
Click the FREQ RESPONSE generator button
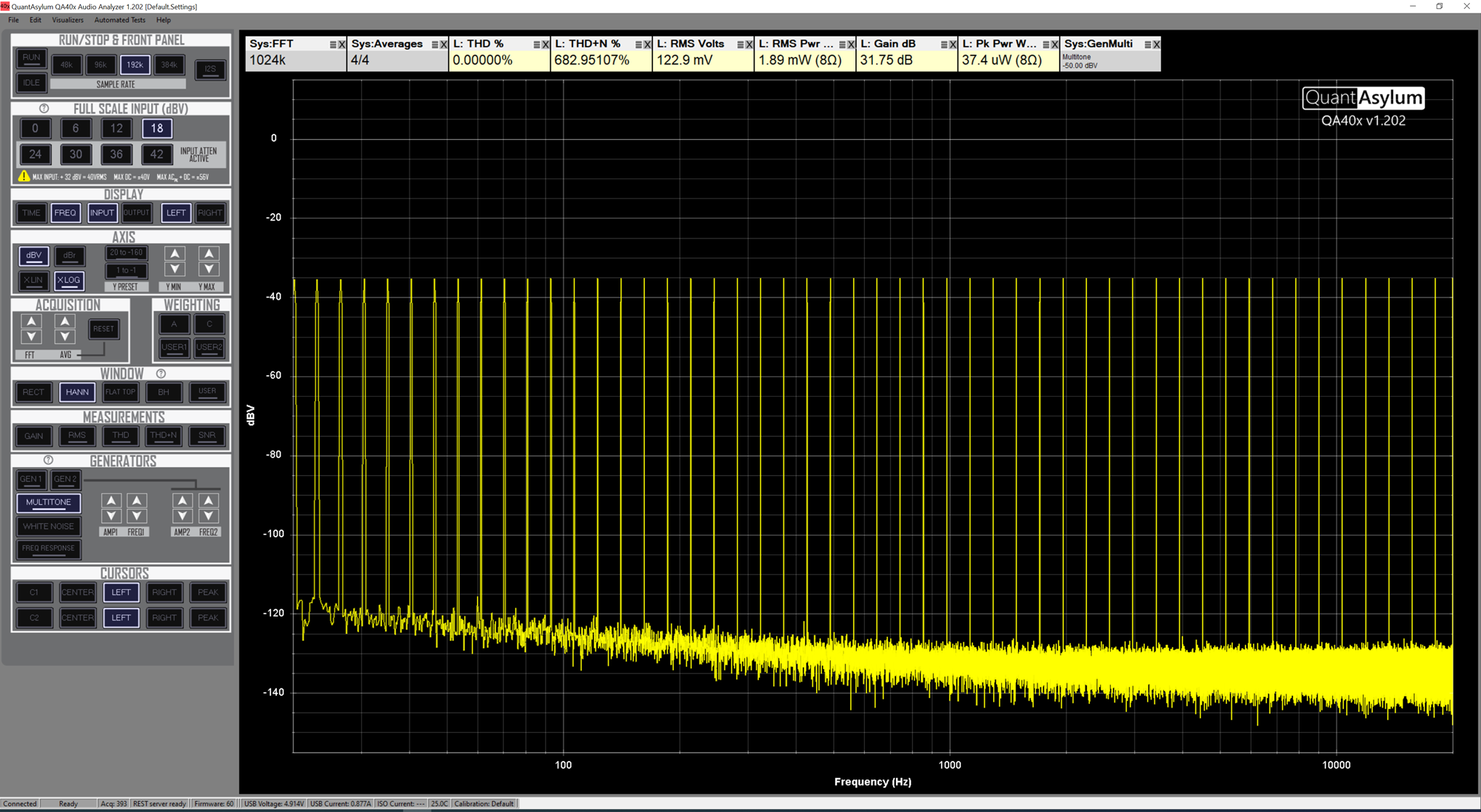click(49, 548)
